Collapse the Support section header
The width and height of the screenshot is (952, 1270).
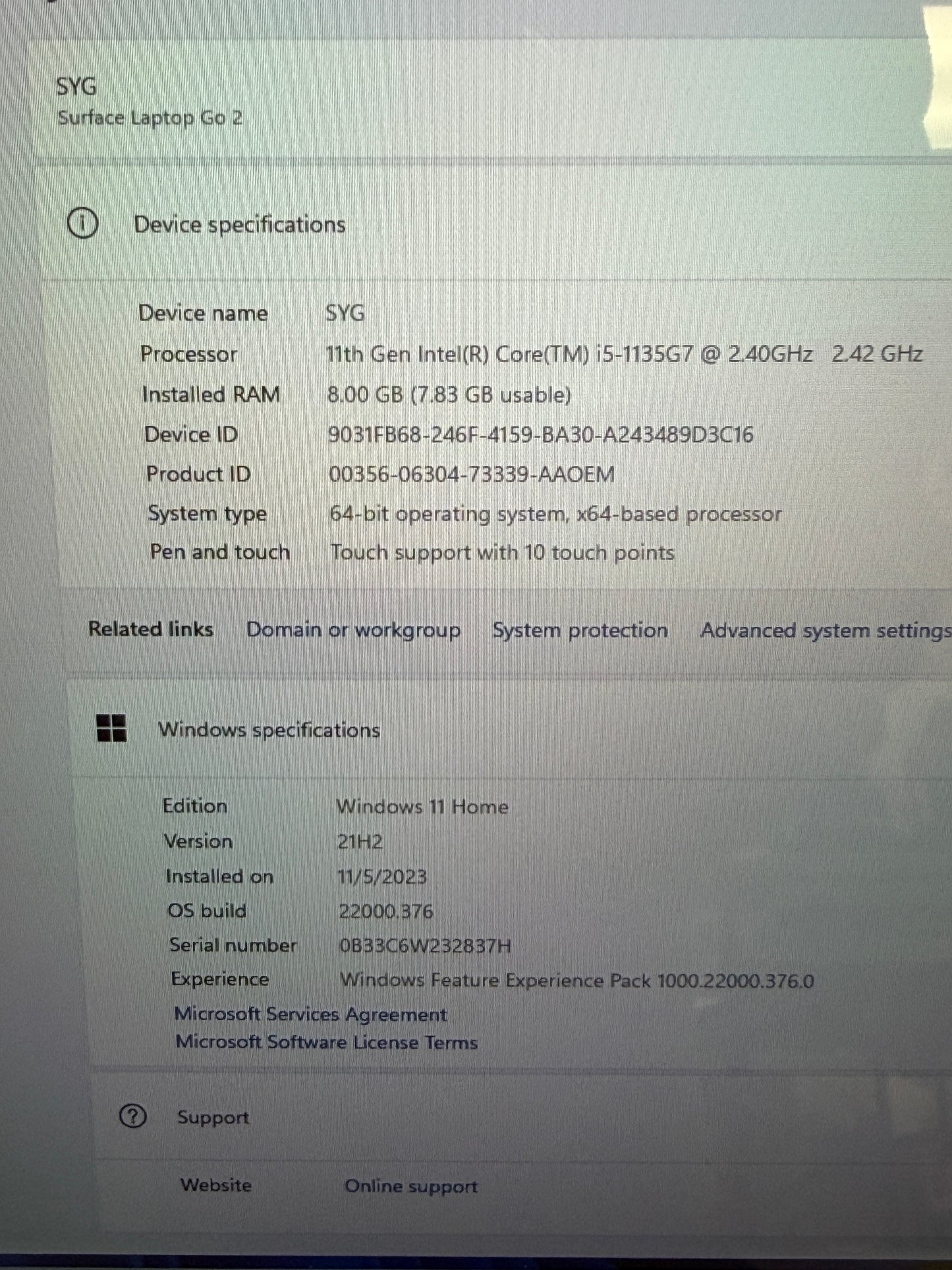pos(520,1117)
